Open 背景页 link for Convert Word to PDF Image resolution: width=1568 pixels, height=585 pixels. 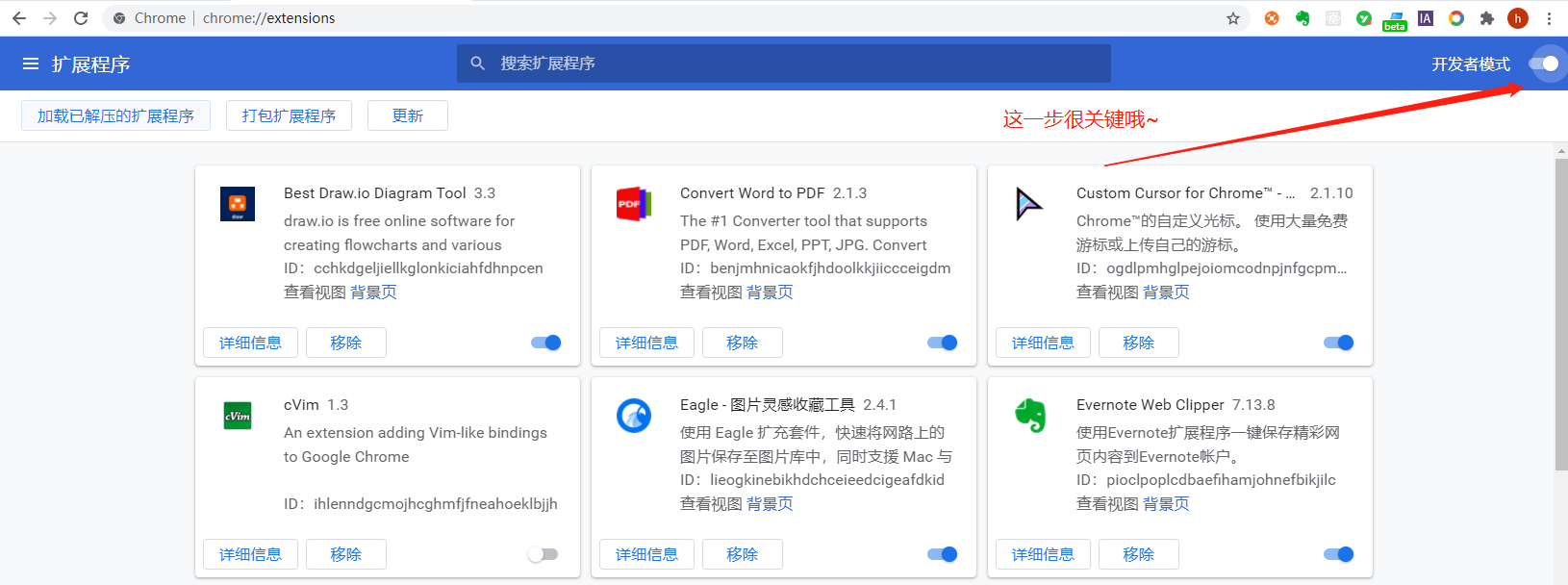pos(770,292)
